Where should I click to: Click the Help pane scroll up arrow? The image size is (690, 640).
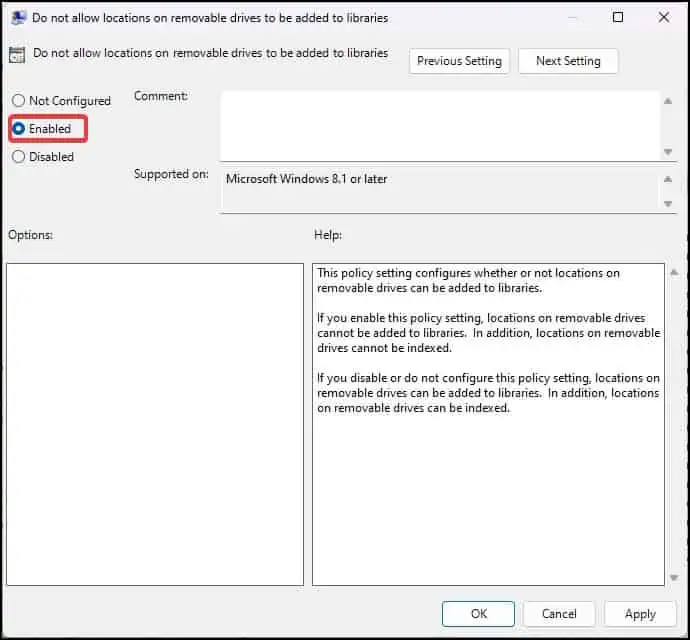[x=674, y=272]
